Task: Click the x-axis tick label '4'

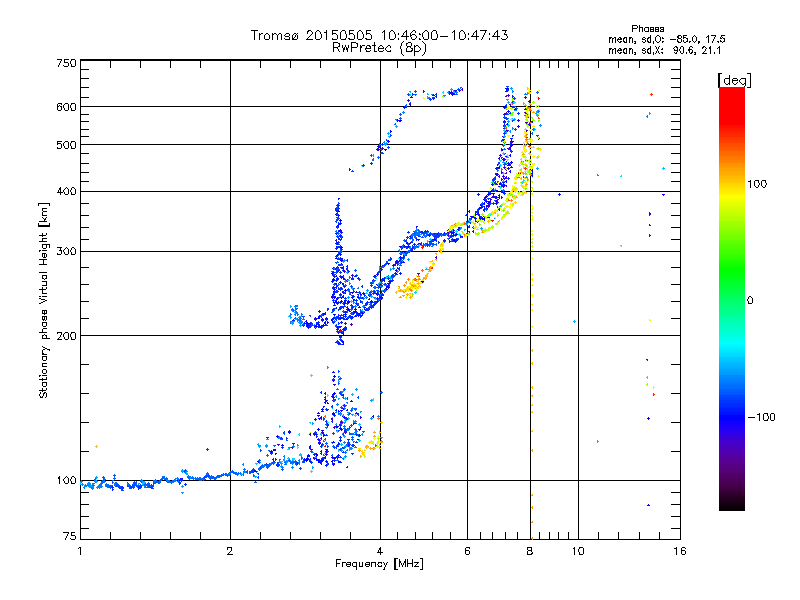Action: tap(380, 551)
